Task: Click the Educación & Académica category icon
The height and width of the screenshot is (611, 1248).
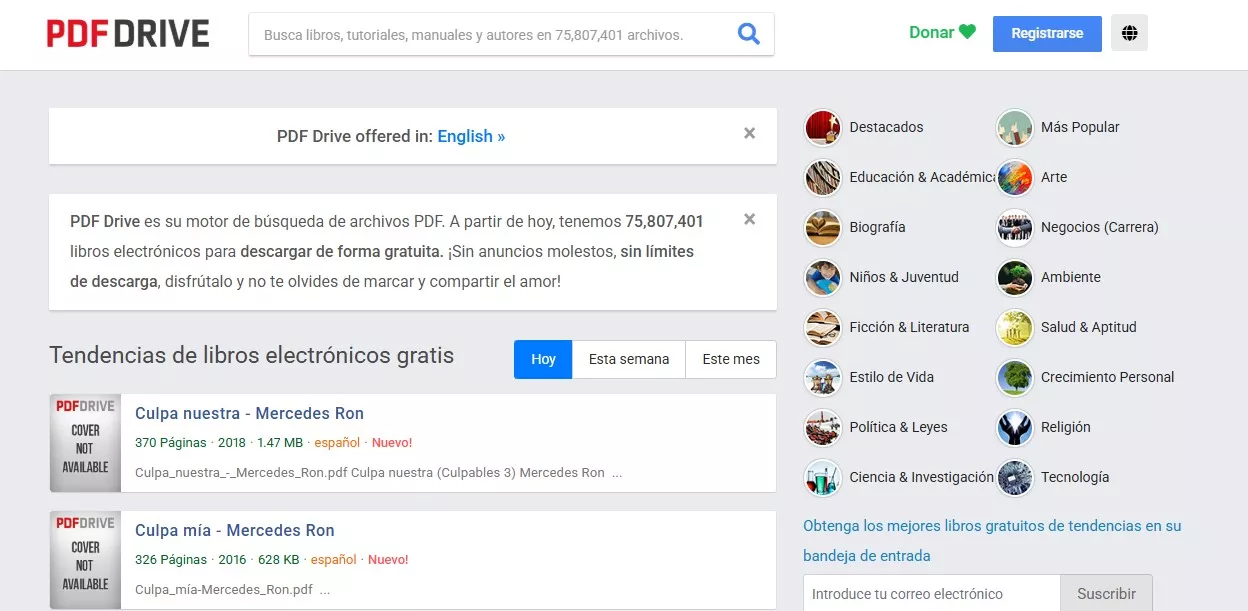Action: point(823,177)
